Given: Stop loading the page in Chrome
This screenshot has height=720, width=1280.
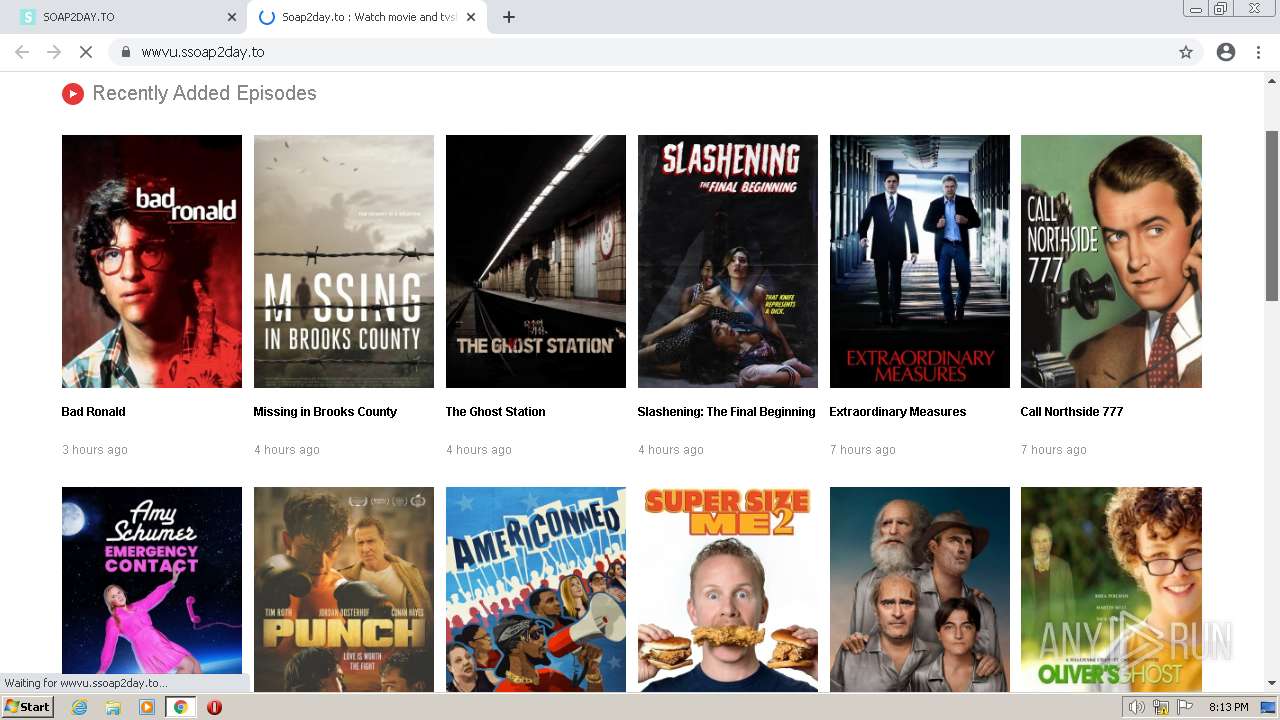Looking at the screenshot, I should click(x=86, y=52).
